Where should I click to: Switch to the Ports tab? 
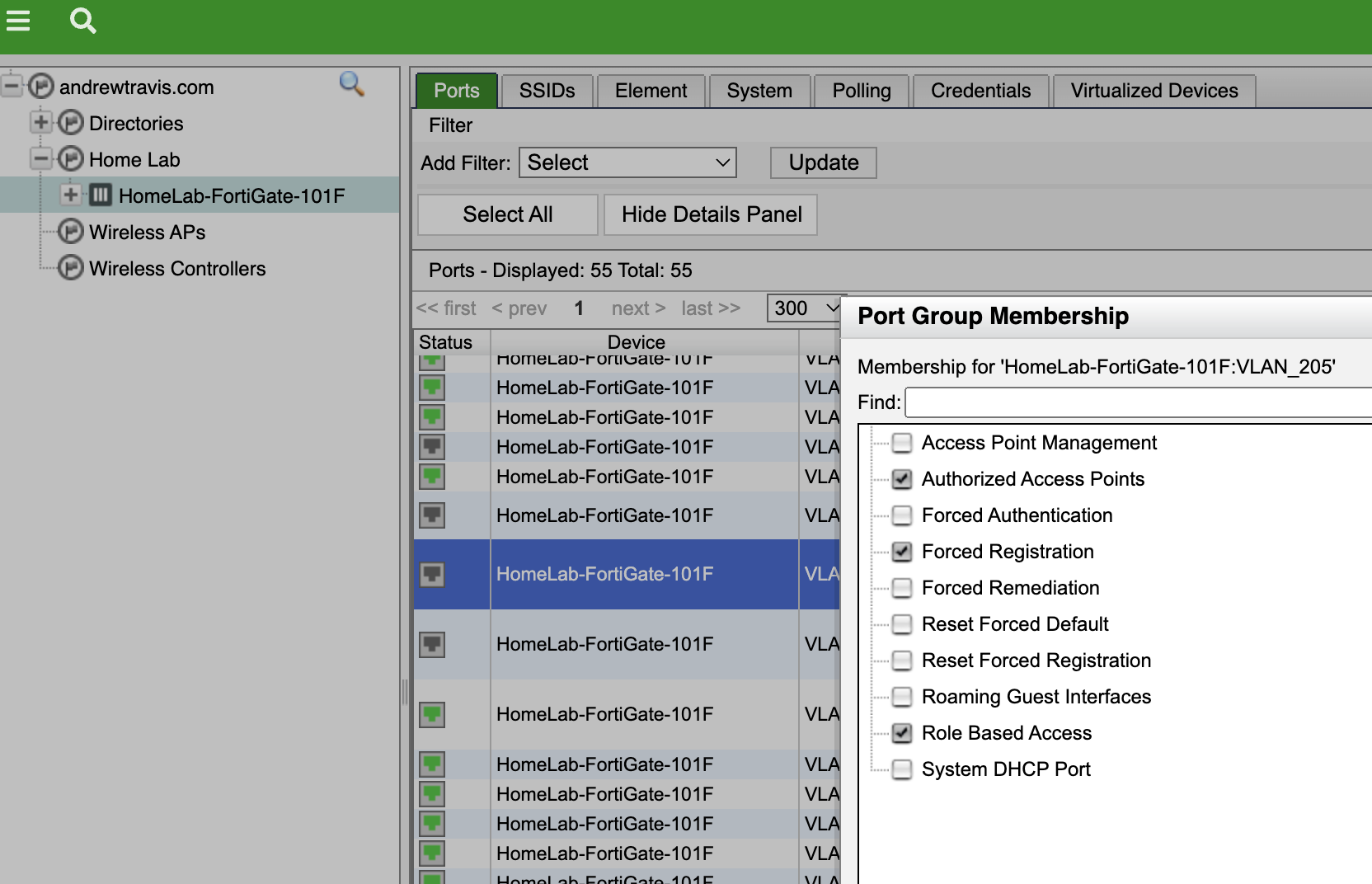click(x=457, y=91)
